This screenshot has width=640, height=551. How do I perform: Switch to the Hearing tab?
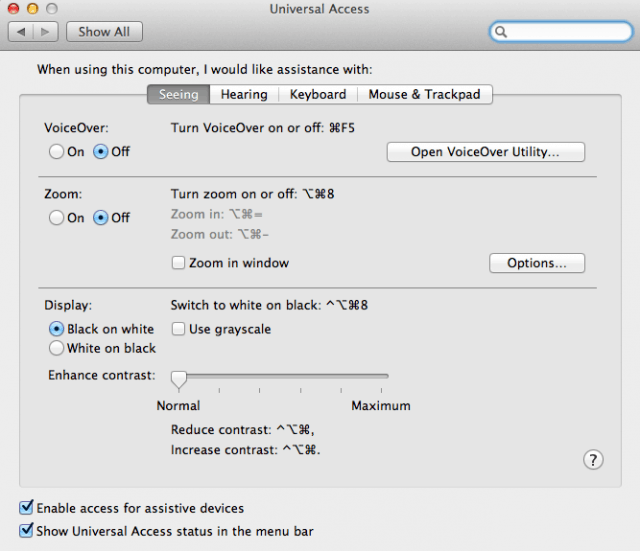click(244, 94)
